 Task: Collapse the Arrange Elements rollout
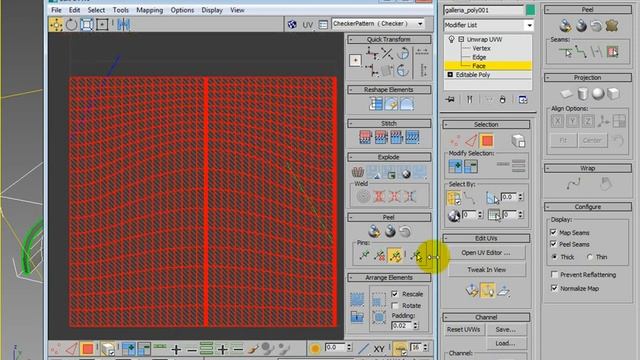click(x=389, y=278)
